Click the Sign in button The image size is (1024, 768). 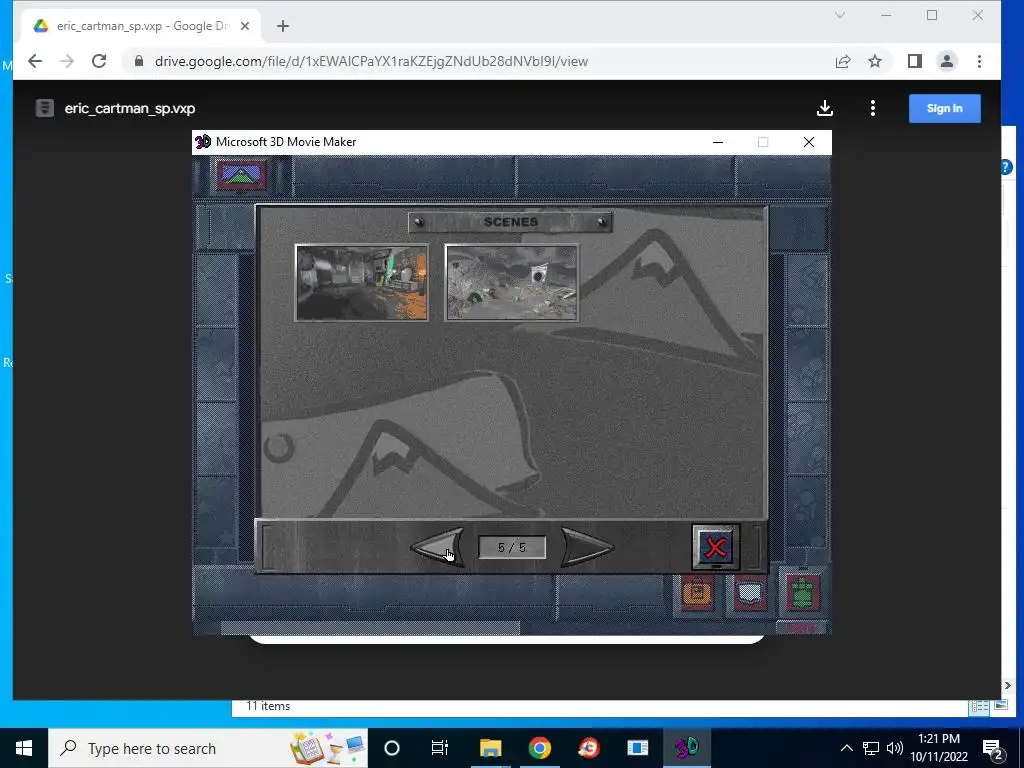[944, 108]
